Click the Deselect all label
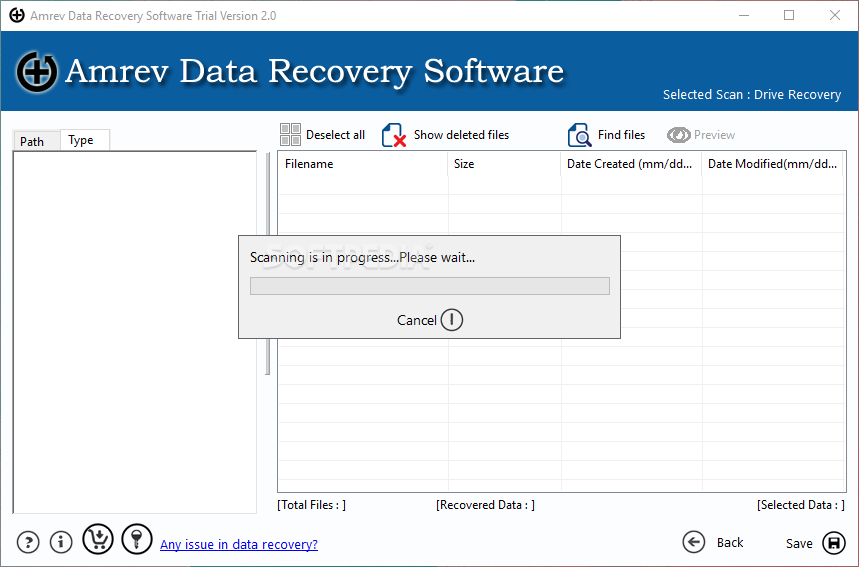Image resolution: width=859 pixels, height=567 pixels. coord(335,135)
